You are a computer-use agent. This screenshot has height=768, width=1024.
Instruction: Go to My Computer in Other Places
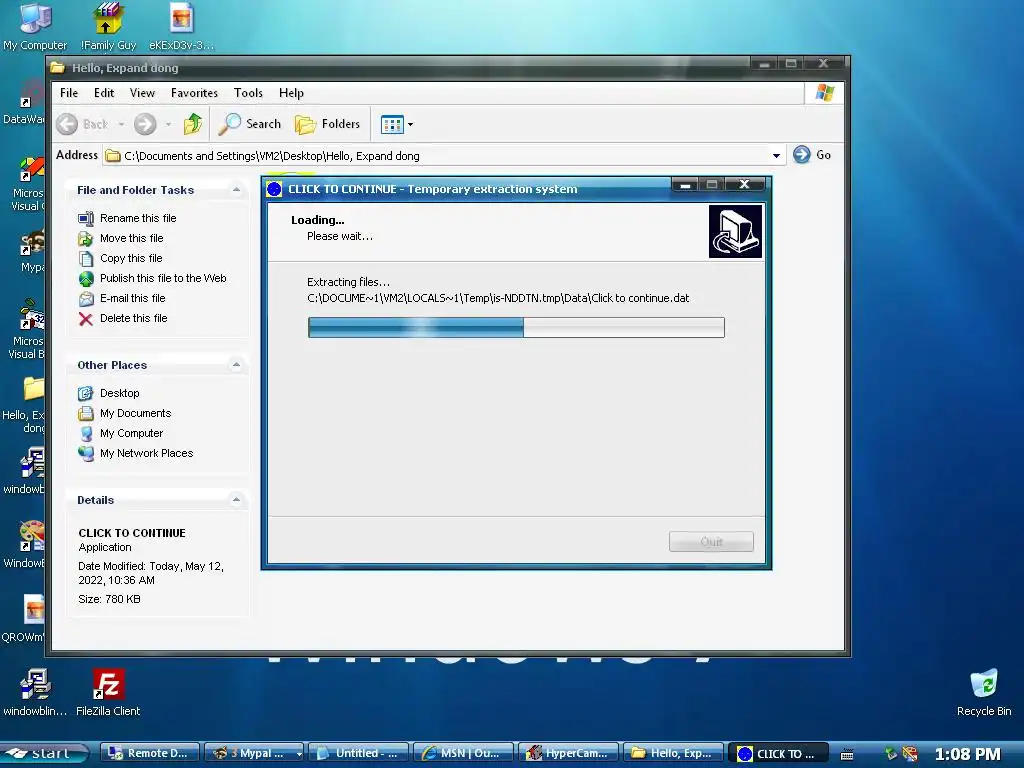pos(120,434)
